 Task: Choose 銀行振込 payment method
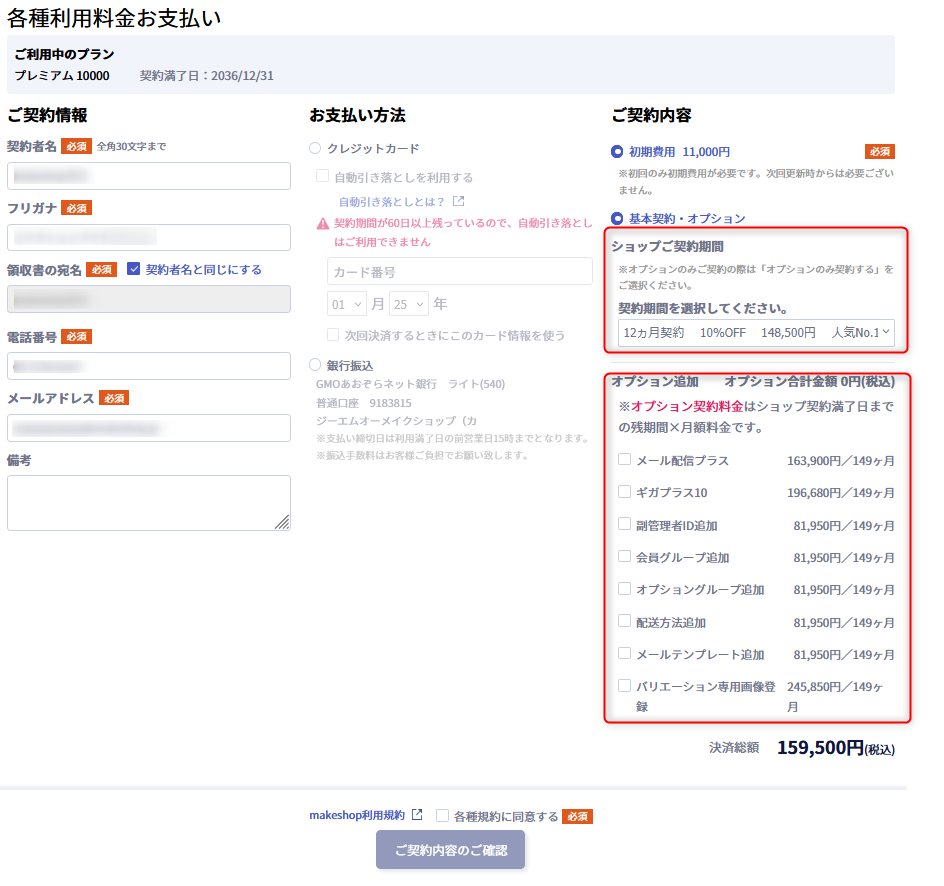(315, 365)
